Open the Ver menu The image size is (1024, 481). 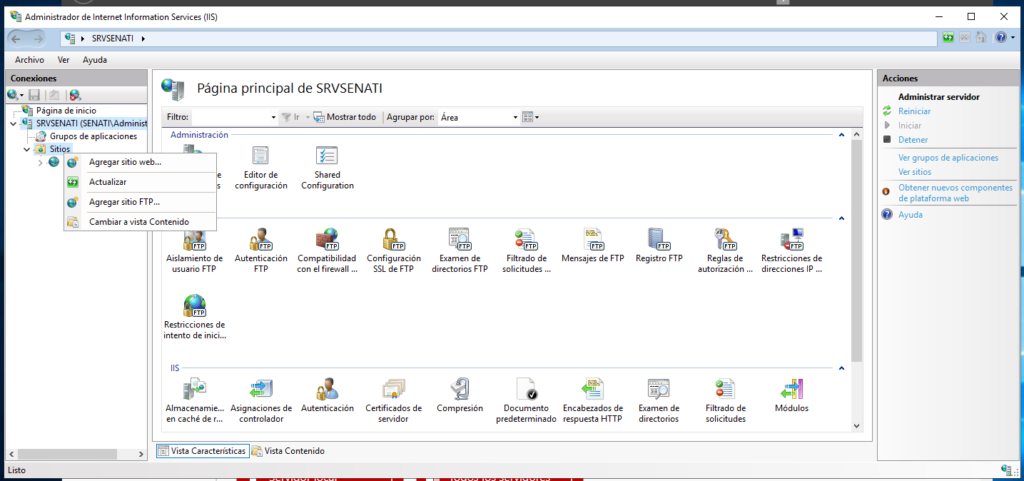tap(63, 60)
